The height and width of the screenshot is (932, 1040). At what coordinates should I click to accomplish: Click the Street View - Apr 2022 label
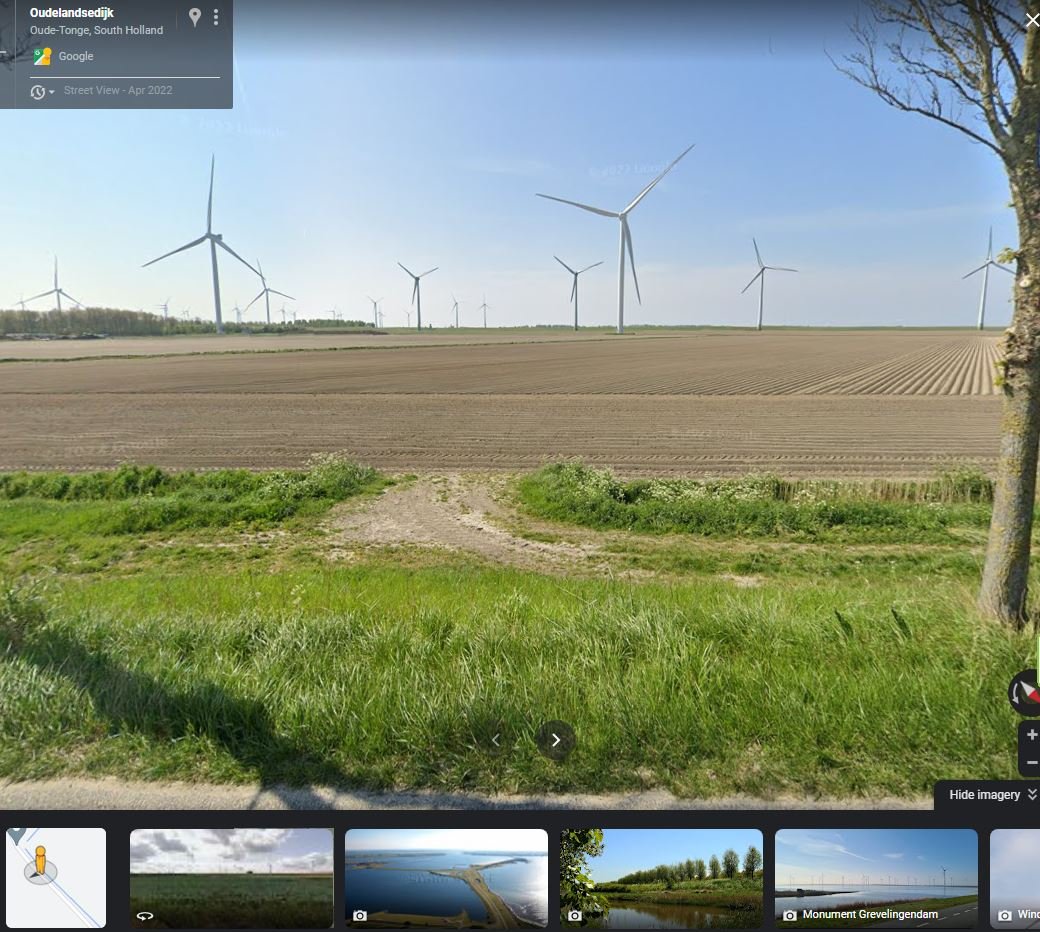tap(118, 90)
